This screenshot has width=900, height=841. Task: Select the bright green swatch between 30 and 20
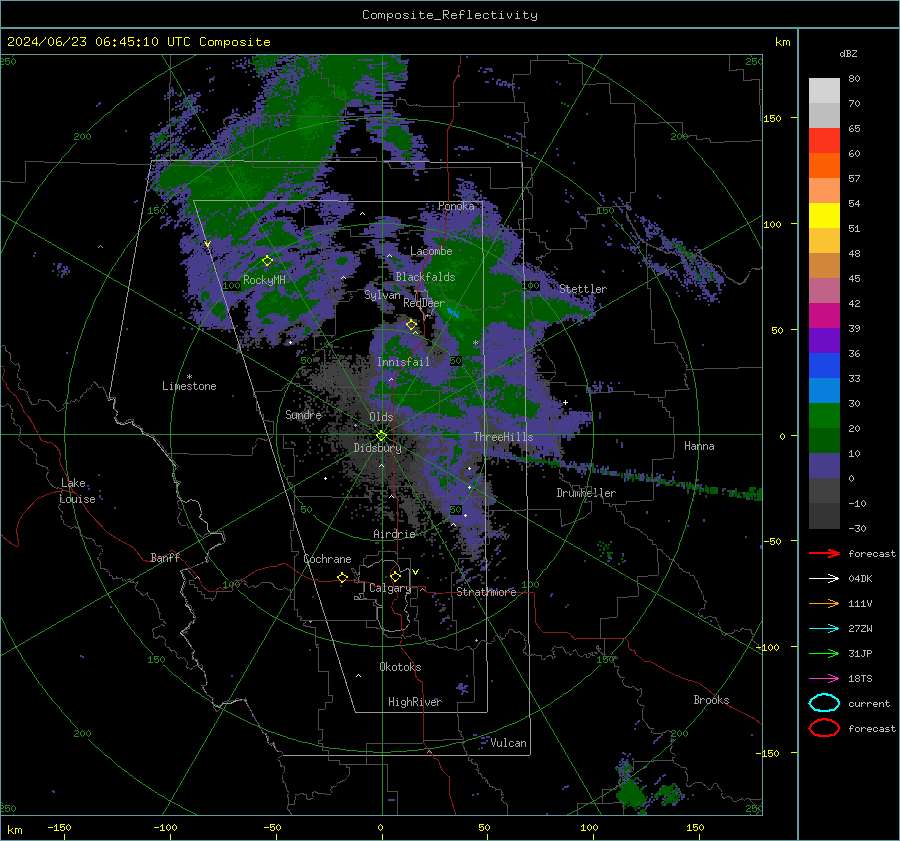click(824, 415)
